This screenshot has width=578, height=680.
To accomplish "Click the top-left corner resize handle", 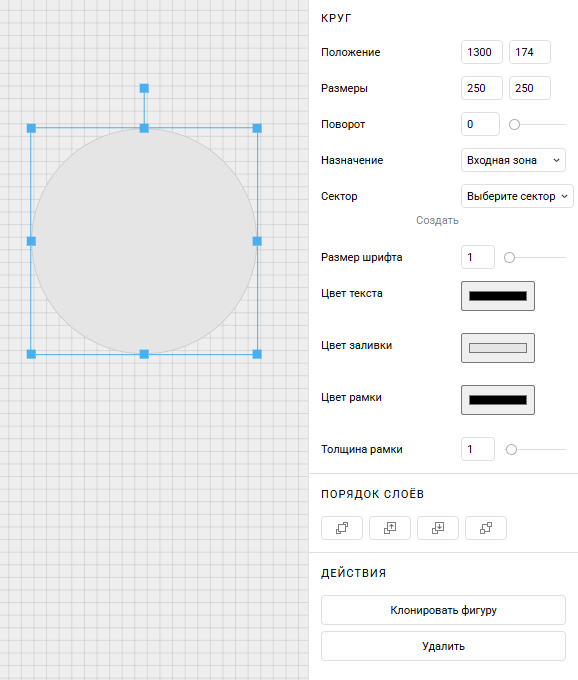I will coord(31,128).
